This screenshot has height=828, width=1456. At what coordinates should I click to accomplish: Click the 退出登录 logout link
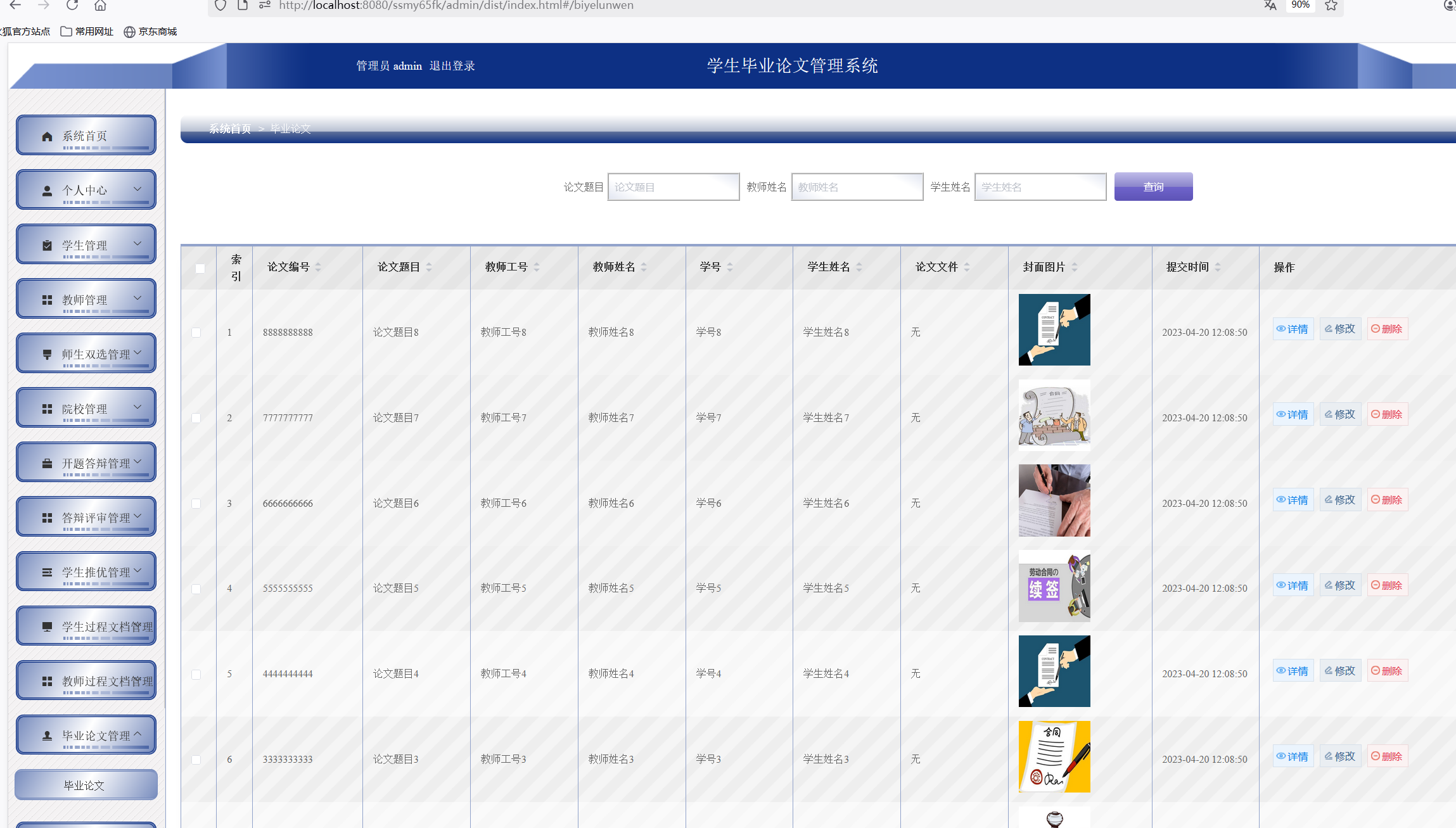[452, 66]
